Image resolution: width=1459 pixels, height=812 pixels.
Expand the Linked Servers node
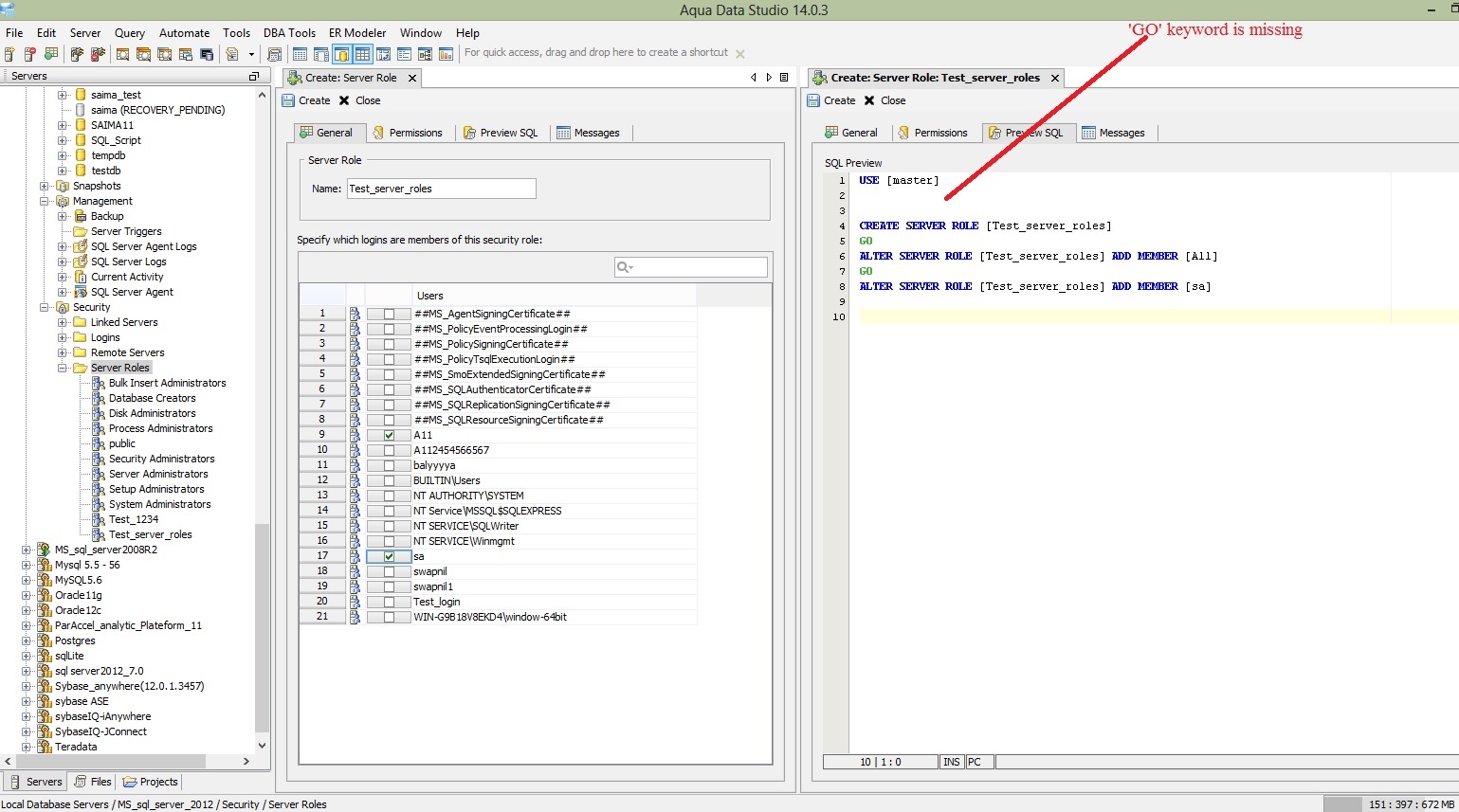[63, 322]
